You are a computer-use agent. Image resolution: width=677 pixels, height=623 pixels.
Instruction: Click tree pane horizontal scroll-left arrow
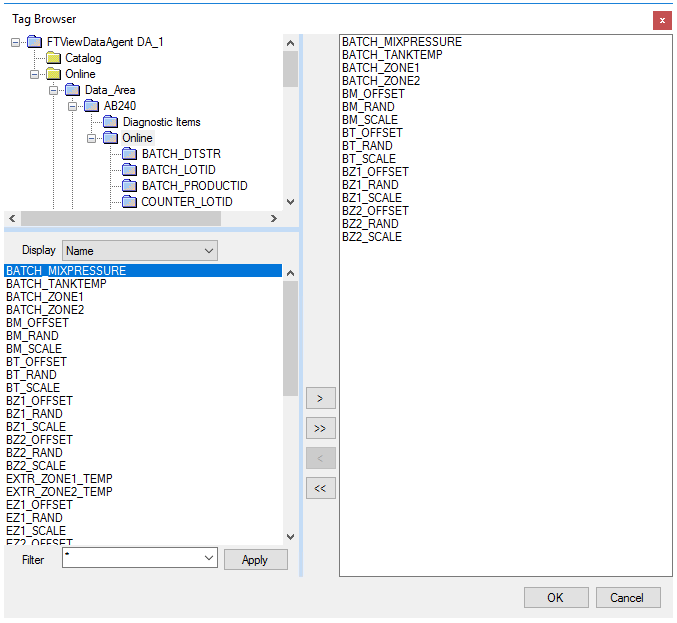pyautogui.click(x=12, y=218)
